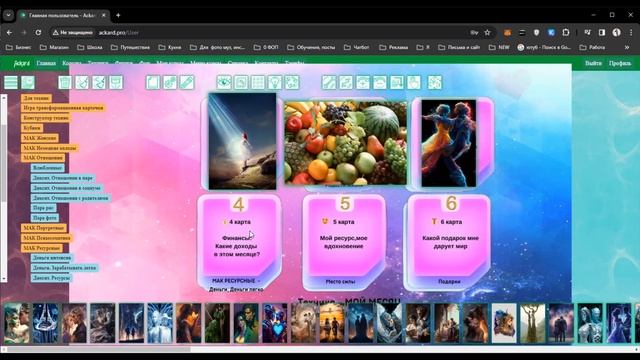This screenshot has height=360, width=640.
Task: Click the ruler-pencil toolbar icon
Action: click(x=187, y=82)
